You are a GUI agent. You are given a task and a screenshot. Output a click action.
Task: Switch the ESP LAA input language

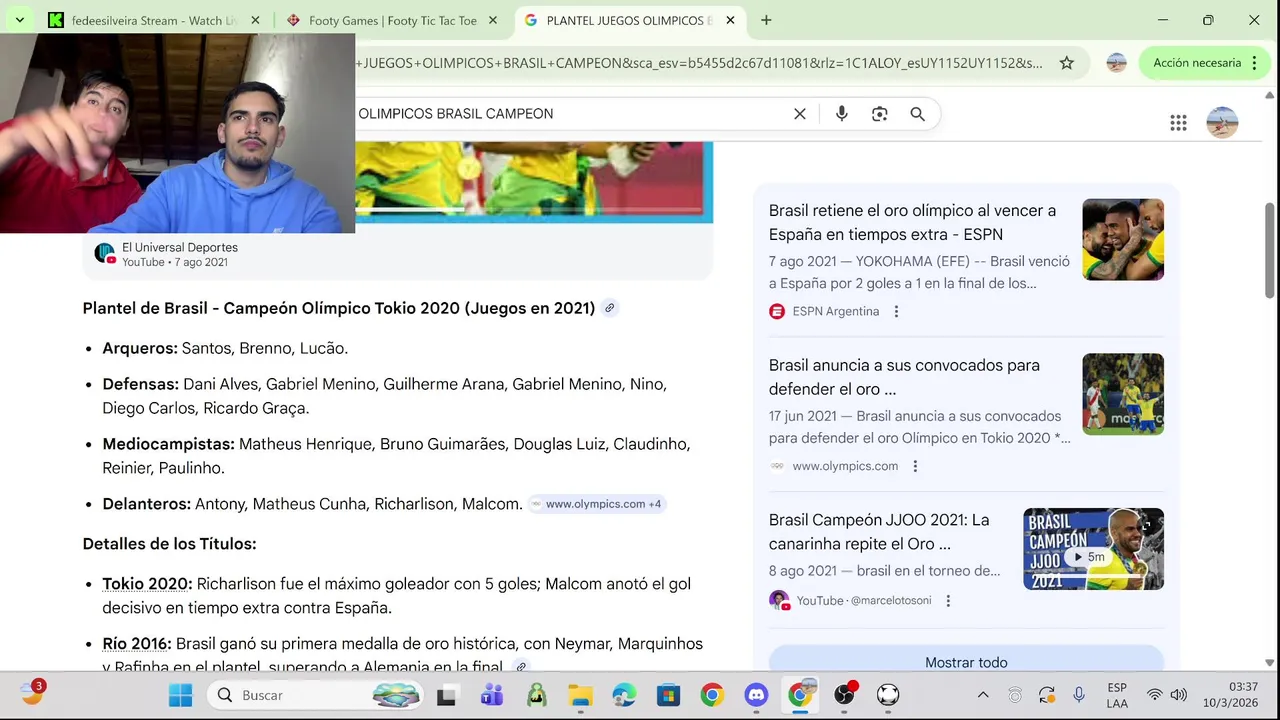click(x=1117, y=695)
